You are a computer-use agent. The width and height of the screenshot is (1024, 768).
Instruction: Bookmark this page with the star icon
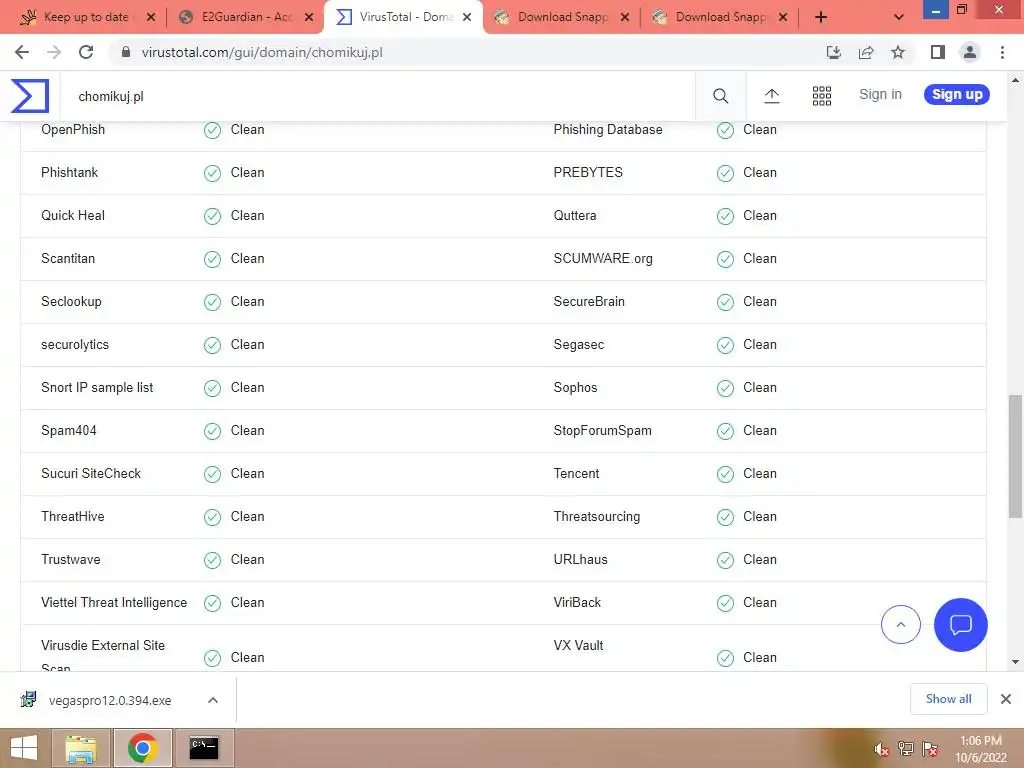(898, 52)
